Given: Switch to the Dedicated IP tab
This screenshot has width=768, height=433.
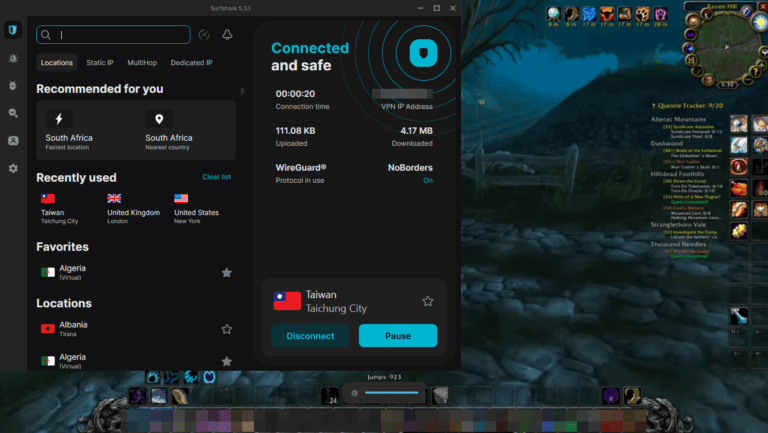Looking at the screenshot, I should pos(192,63).
